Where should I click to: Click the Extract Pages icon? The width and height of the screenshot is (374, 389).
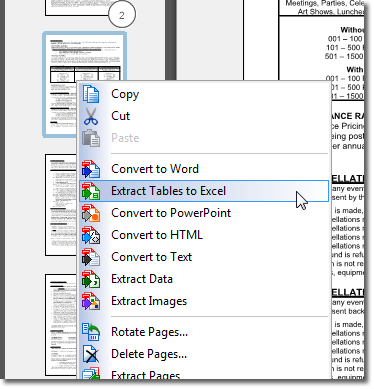(x=91, y=373)
